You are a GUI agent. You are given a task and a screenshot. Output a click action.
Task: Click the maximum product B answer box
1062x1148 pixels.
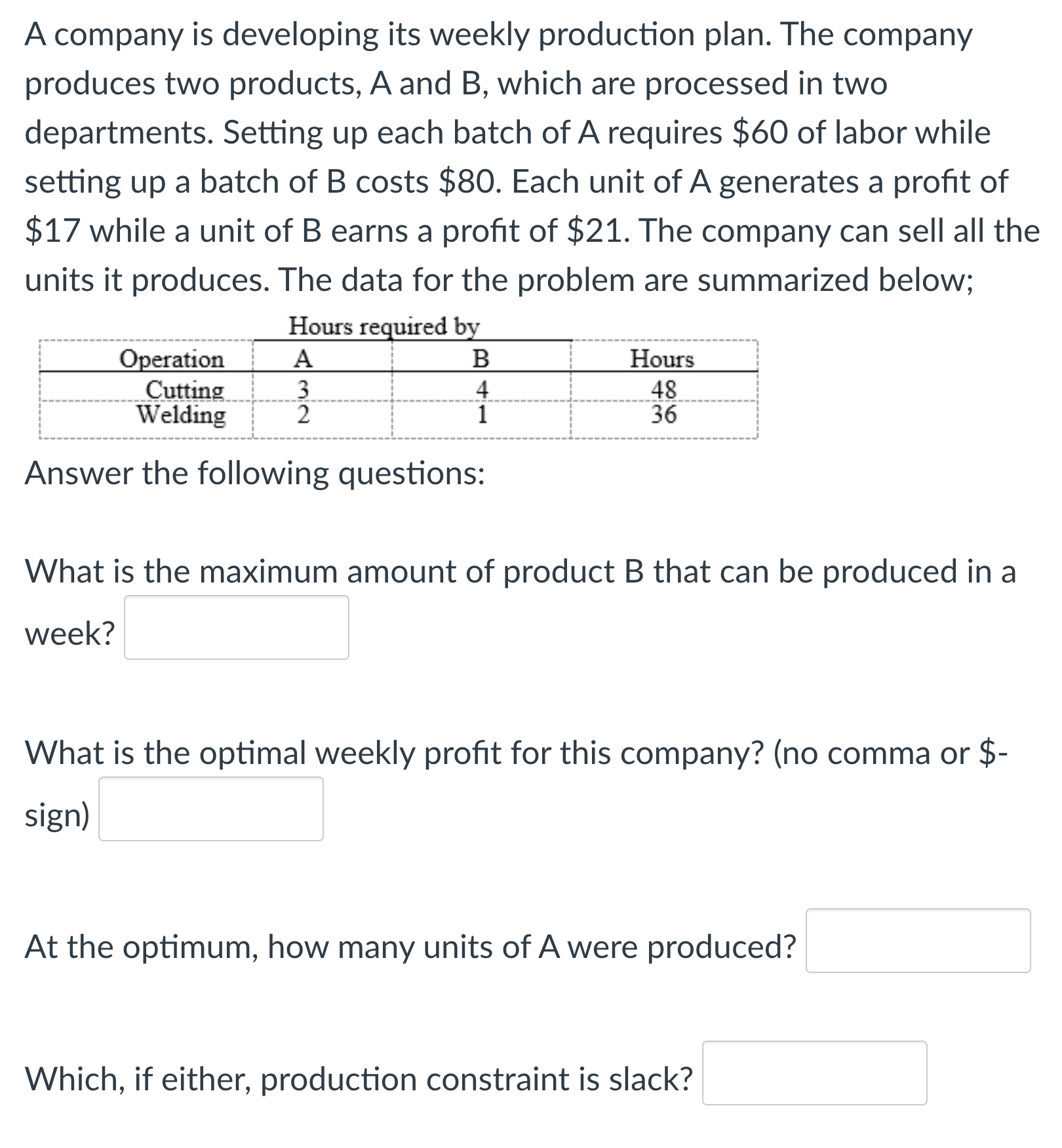236,626
